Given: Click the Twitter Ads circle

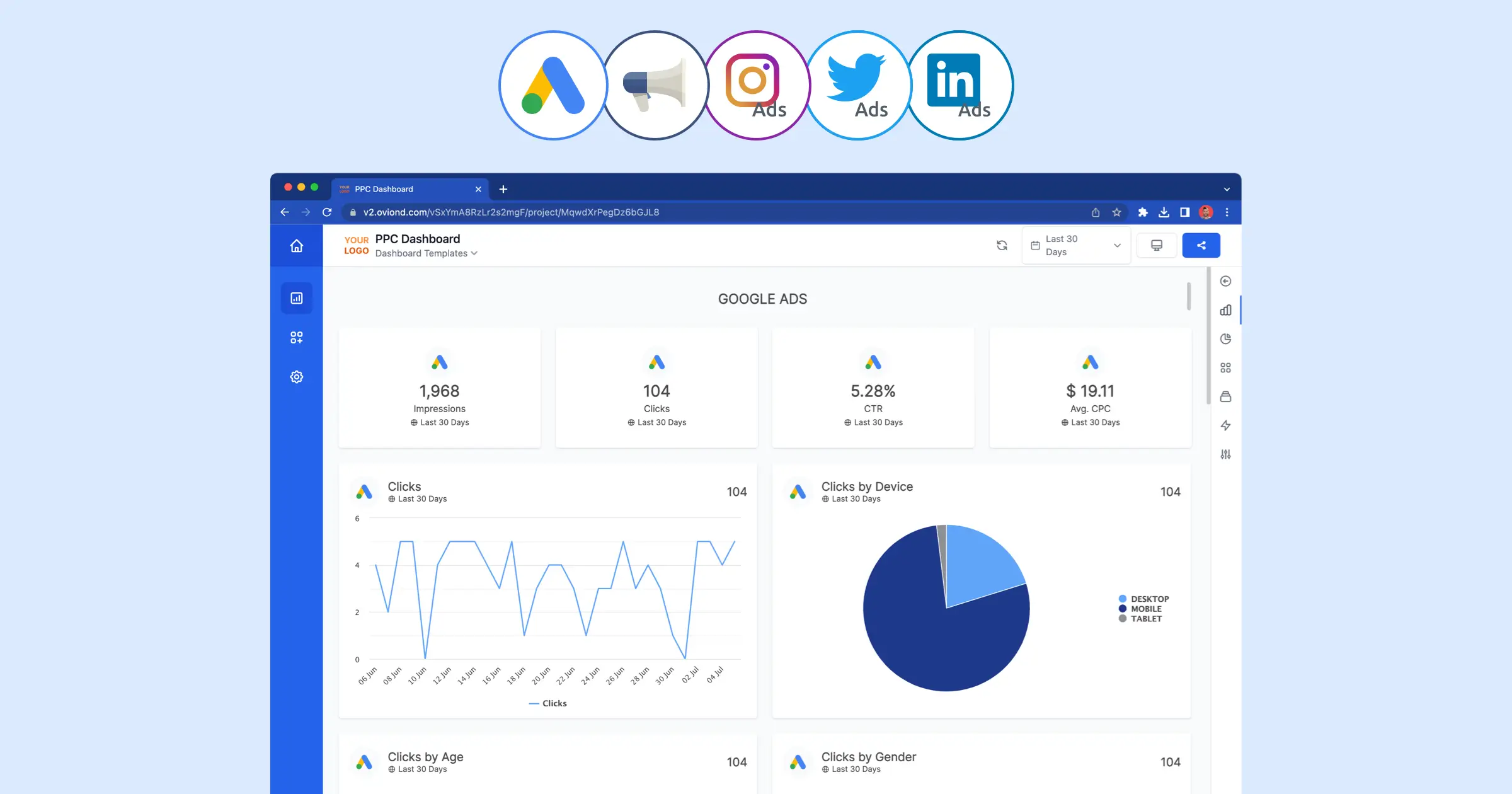Looking at the screenshot, I should [x=858, y=85].
